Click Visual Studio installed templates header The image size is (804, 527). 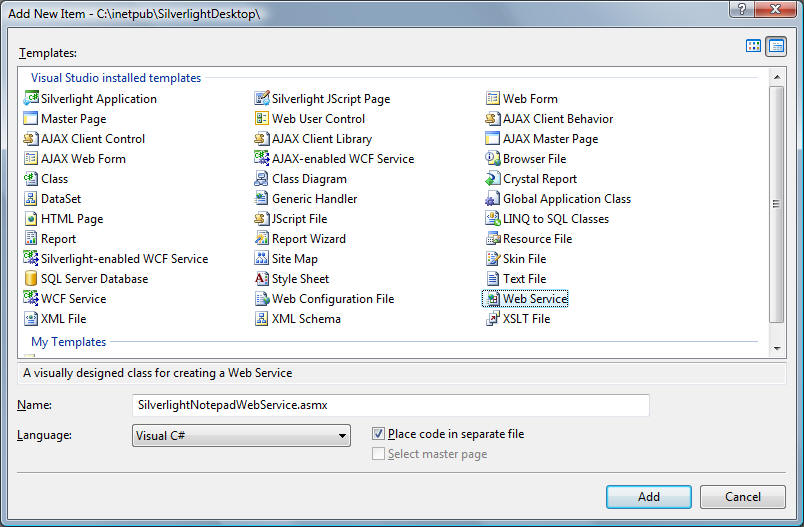click(x=116, y=78)
